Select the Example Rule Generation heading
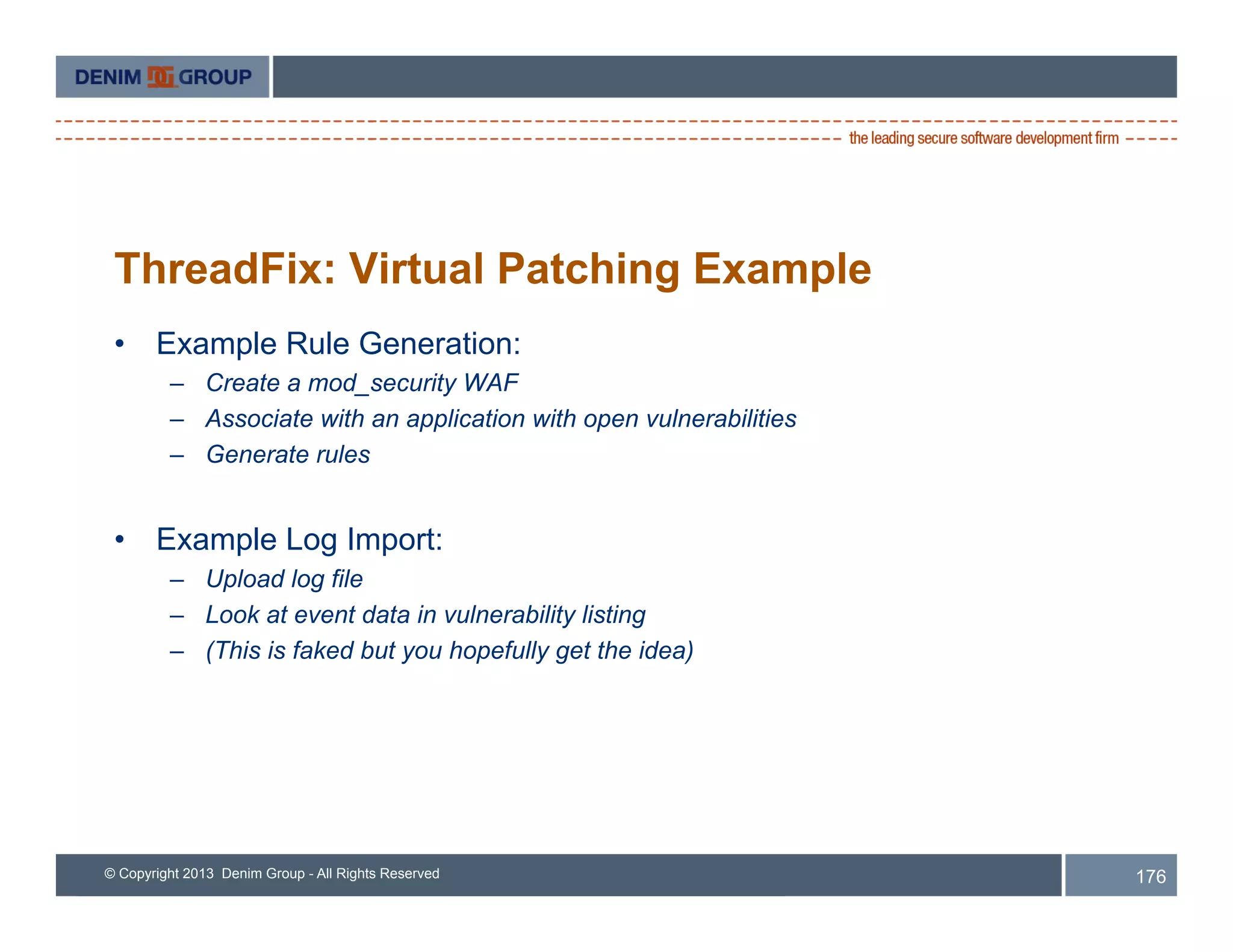This screenshot has height=952, width=1233. 338,344
